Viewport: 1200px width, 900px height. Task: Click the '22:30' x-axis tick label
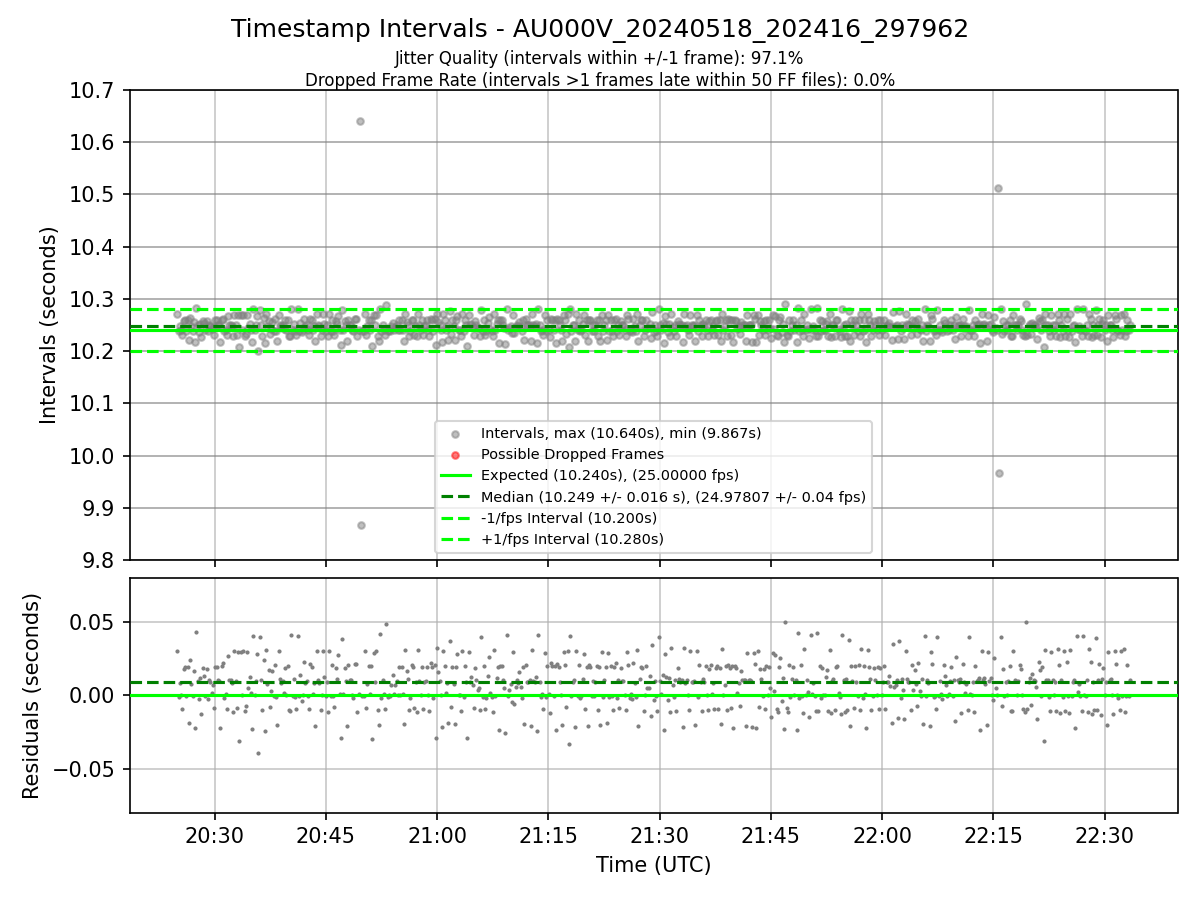click(1104, 836)
